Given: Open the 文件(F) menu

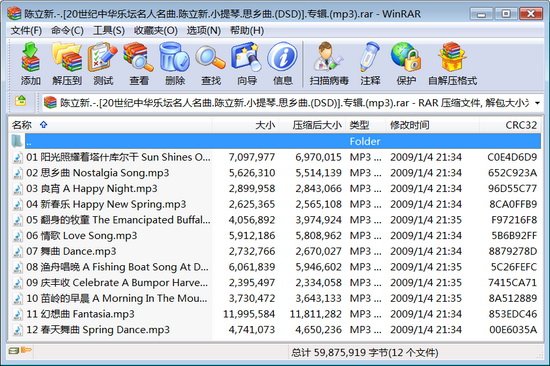Looking at the screenshot, I should click(26, 31).
